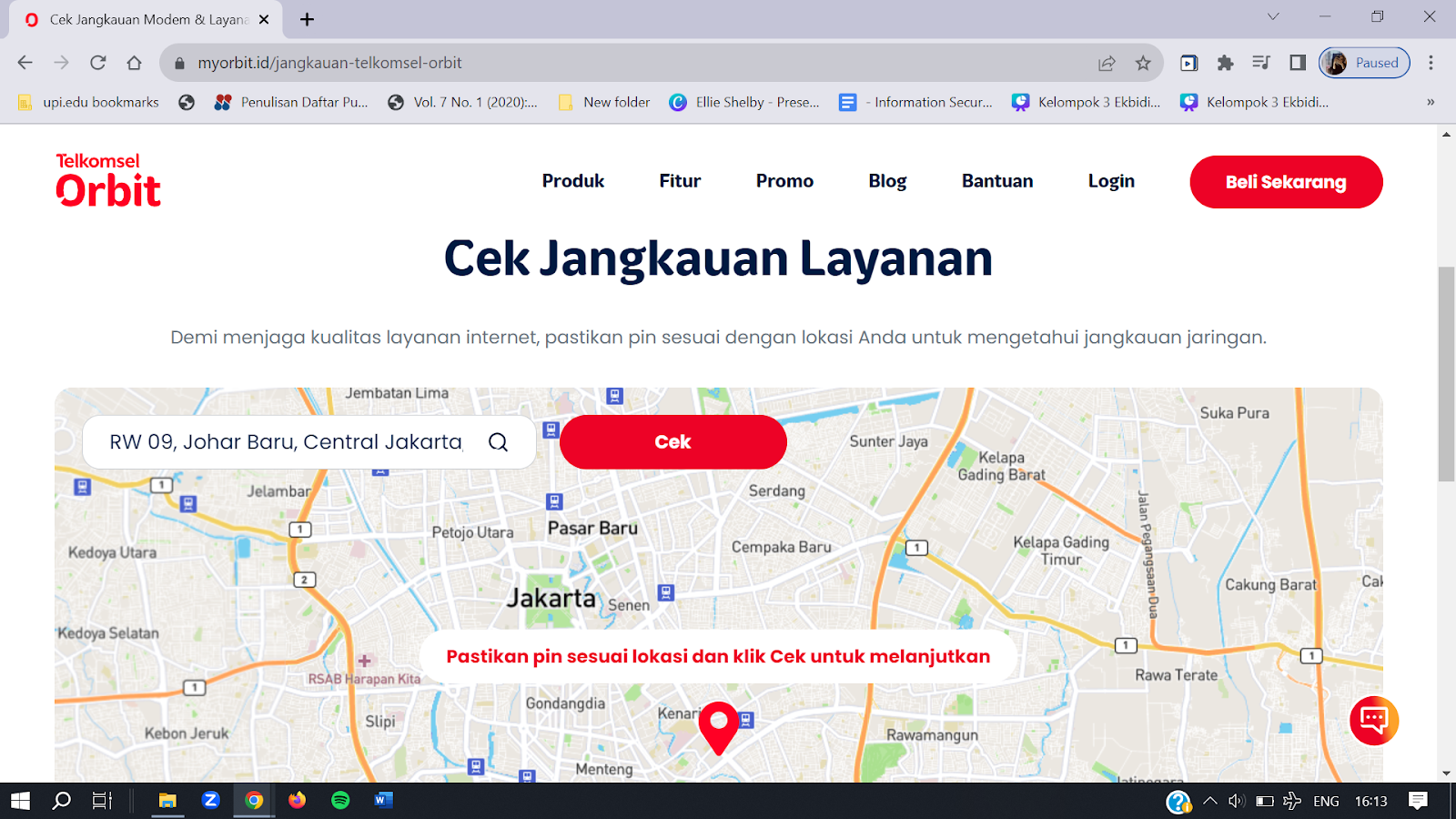This screenshot has height=819, width=1456.
Task: Click the browser forward arrow
Action: click(62, 63)
